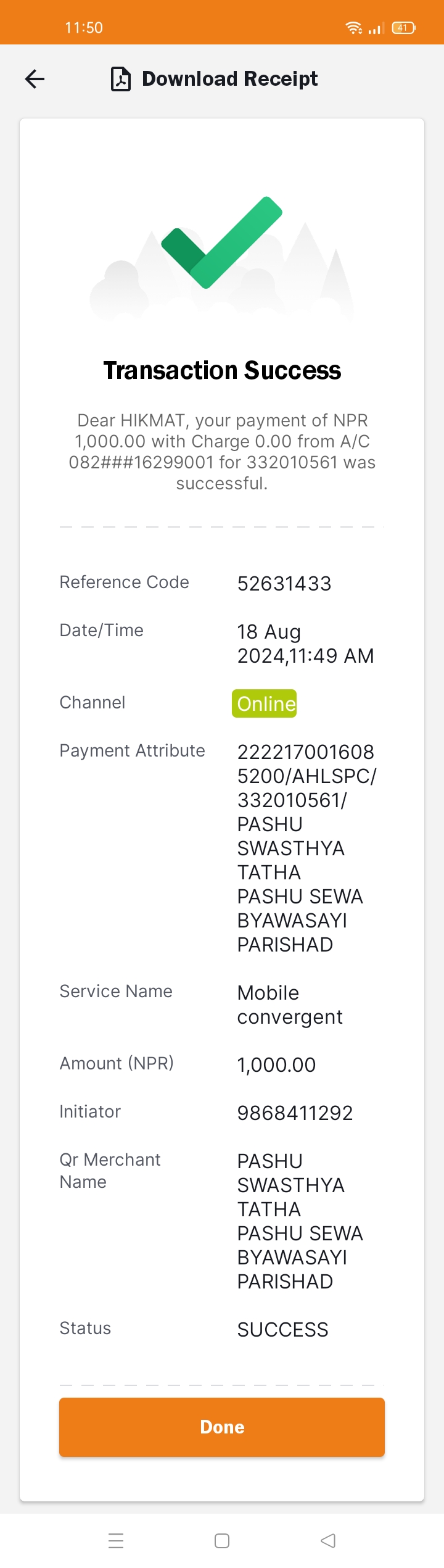Viewport: 444px width, 1568px height.
Task: Tap the Android back triangle icon
Action: (x=328, y=1540)
